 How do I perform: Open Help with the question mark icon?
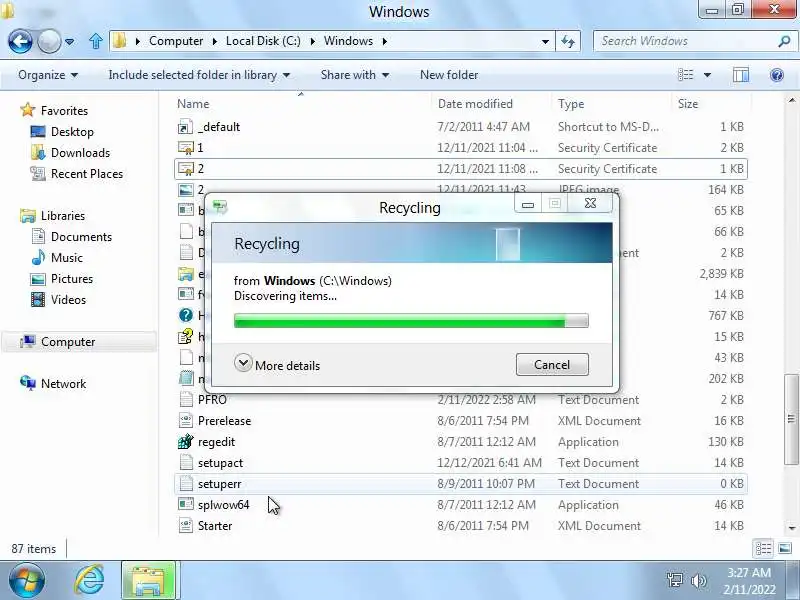(777, 76)
